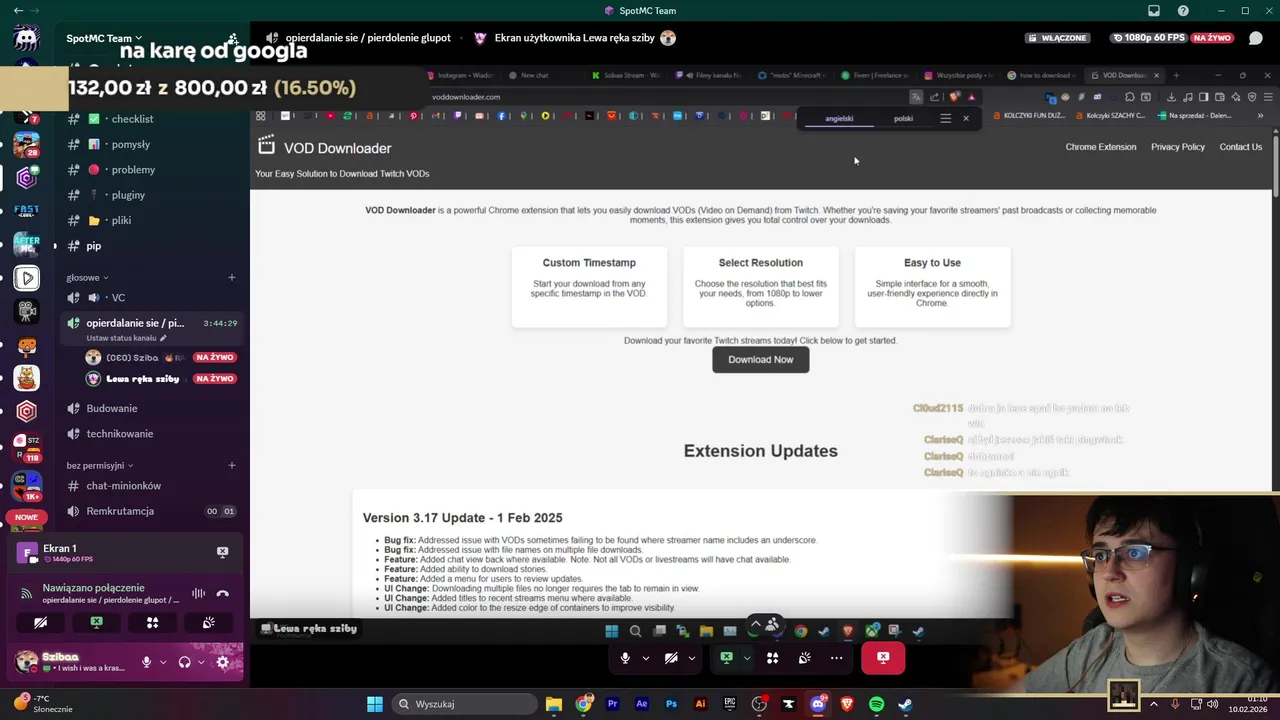The width and height of the screenshot is (1280, 720).
Task: Collapse the bez permisyjni category
Action: pyautogui.click(x=99, y=465)
